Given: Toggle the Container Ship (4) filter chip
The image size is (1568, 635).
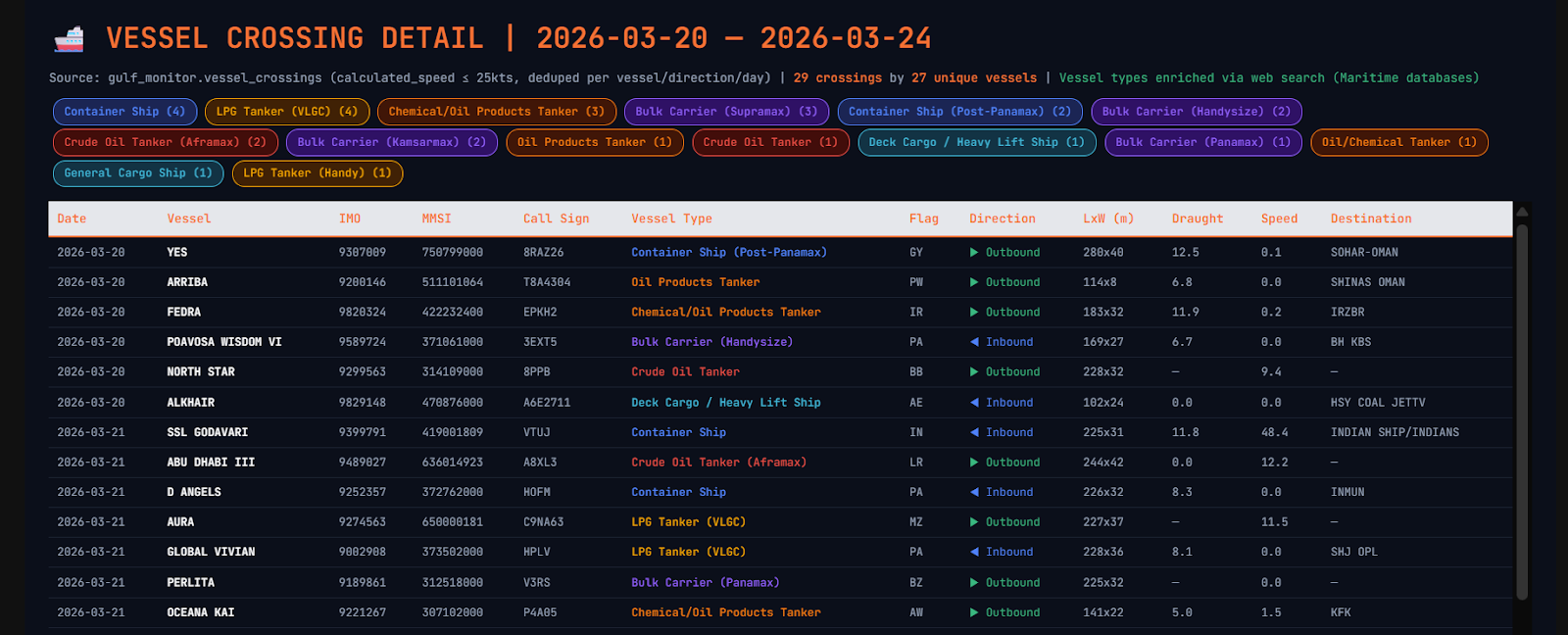Looking at the screenshot, I should [124, 112].
